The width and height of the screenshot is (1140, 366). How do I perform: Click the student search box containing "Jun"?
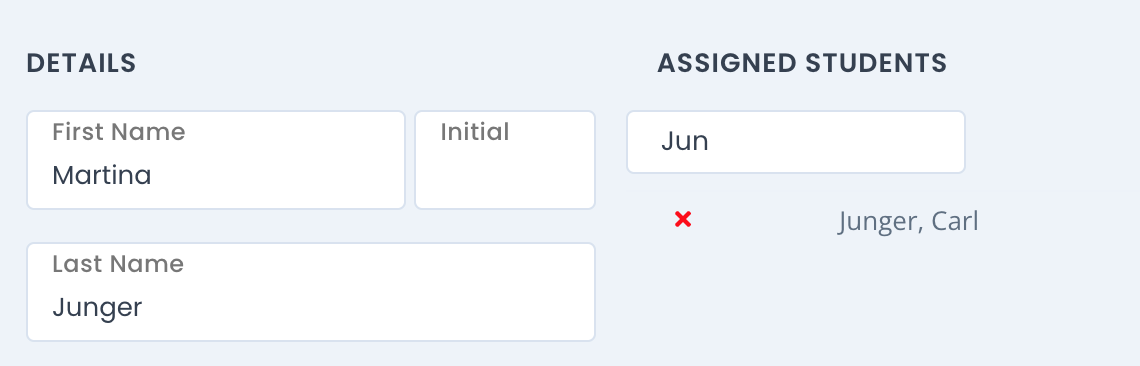(796, 142)
